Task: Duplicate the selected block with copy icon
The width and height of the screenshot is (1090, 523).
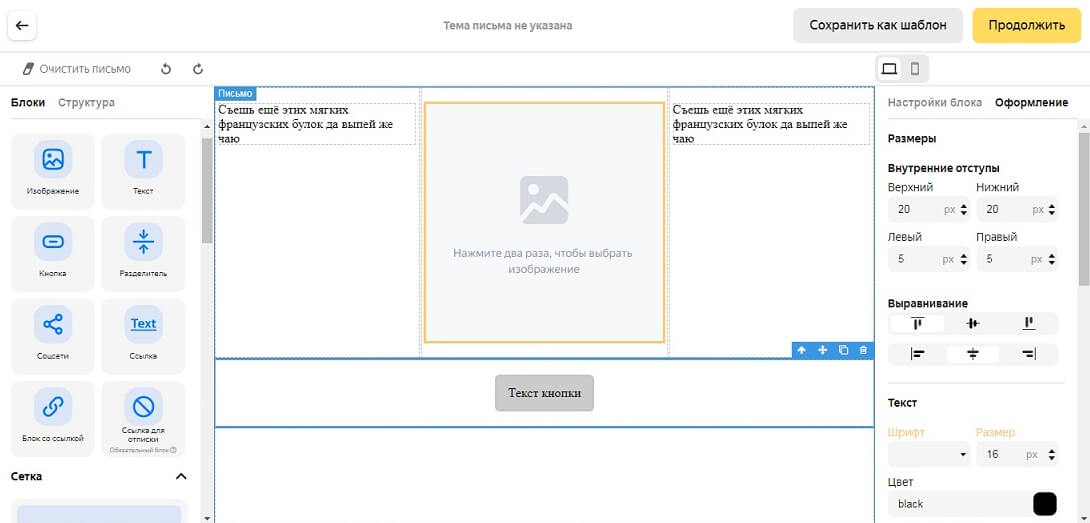Action: coord(843,350)
